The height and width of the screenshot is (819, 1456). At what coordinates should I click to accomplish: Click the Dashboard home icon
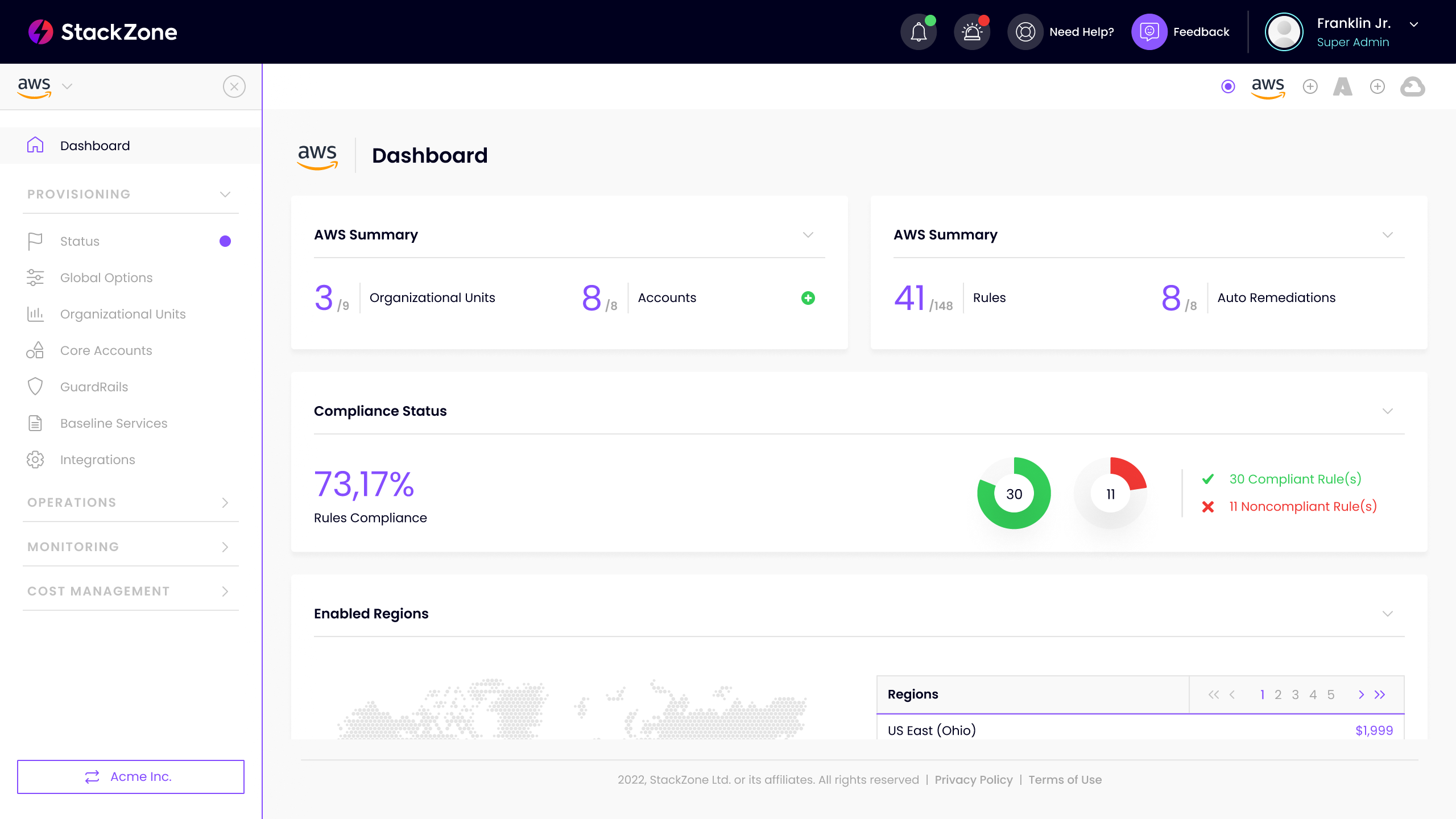point(35,145)
